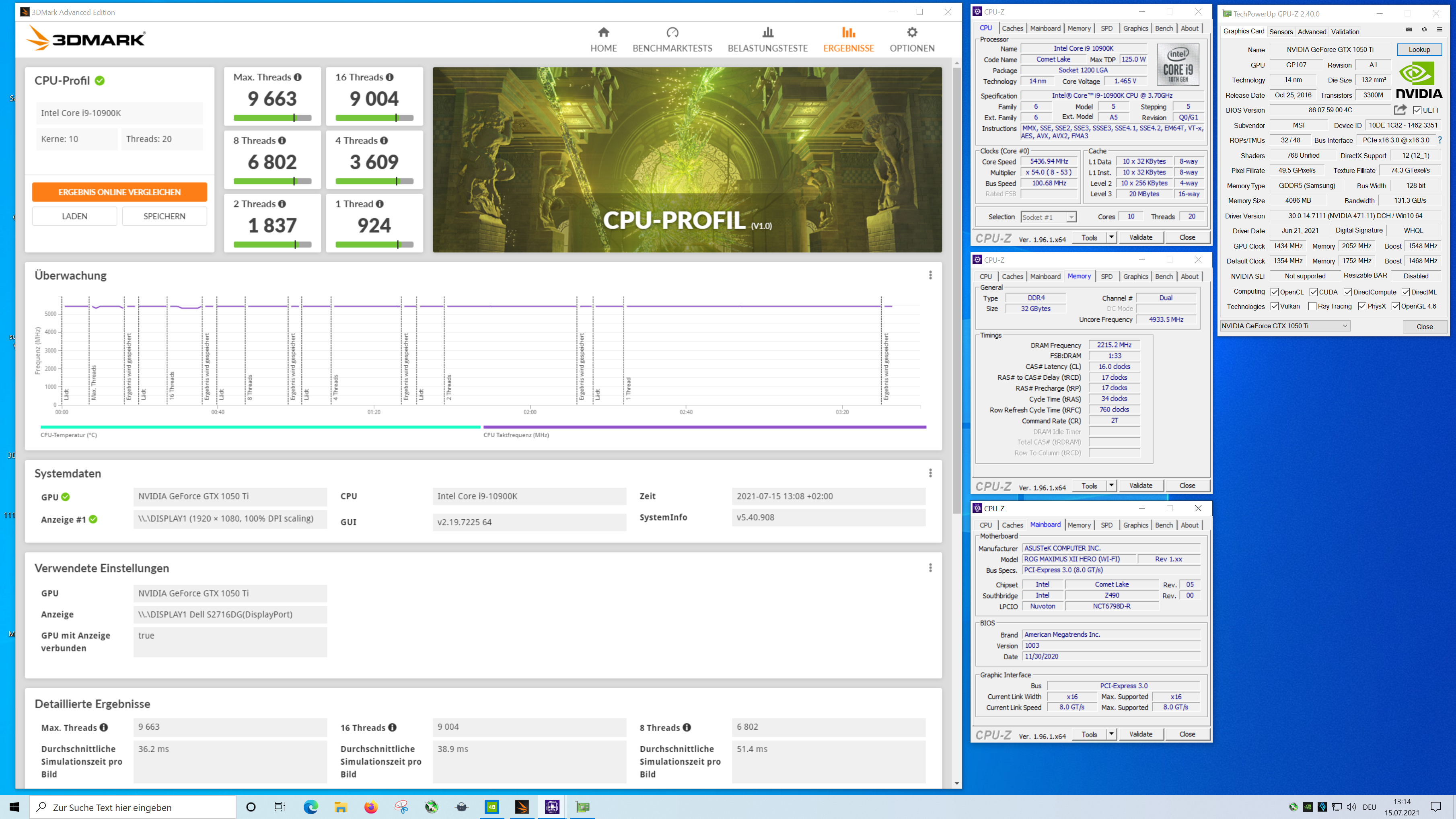Click green check icon beside CPU-Profil title

(100, 81)
